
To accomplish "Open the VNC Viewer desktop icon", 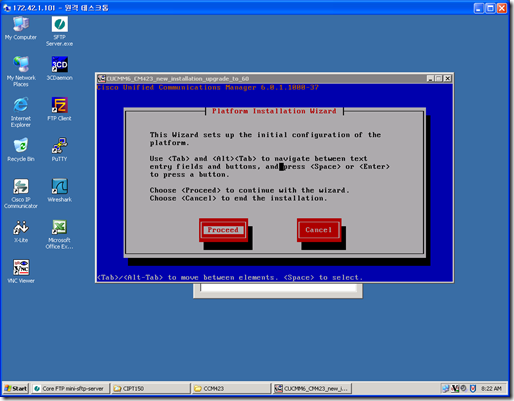I will click(x=21, y=272).
